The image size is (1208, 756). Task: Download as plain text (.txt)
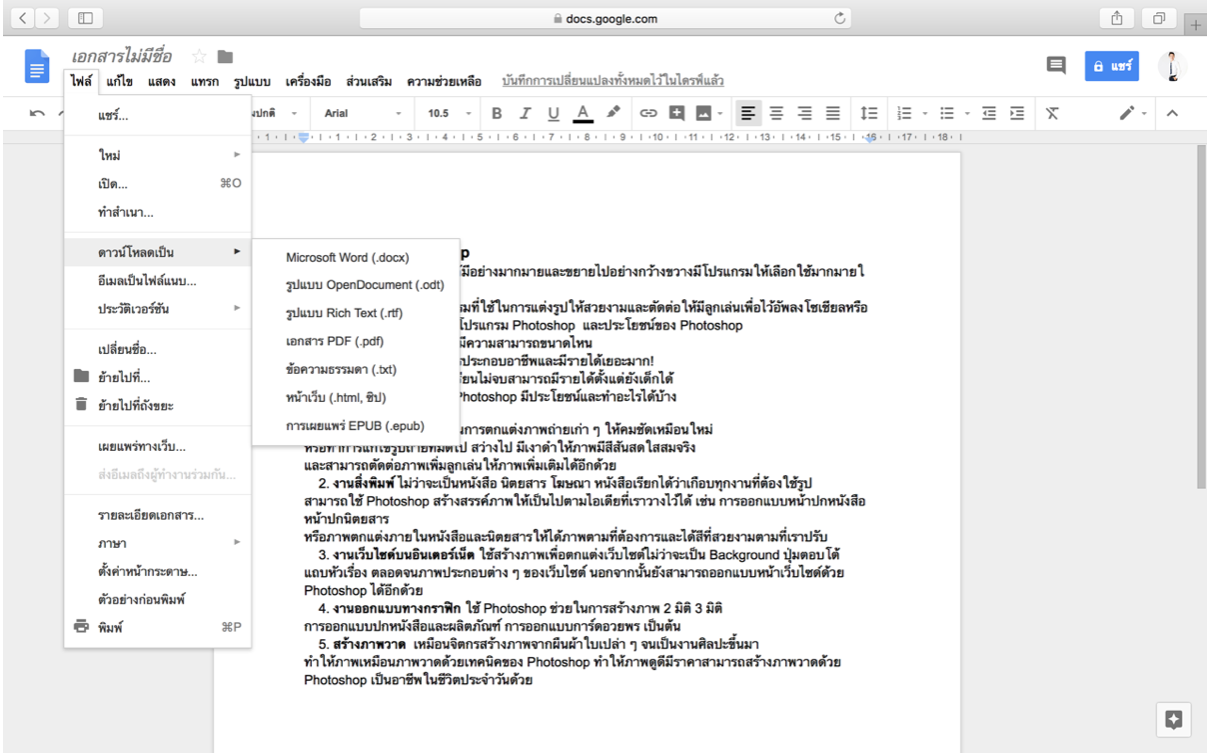[356, 369]
